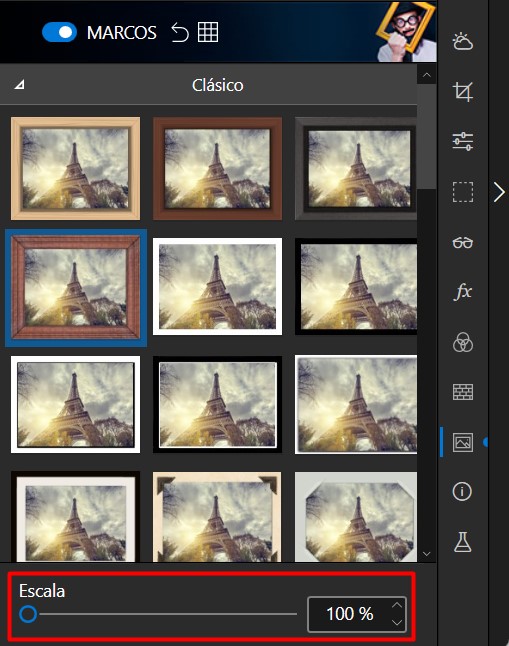The height and width of the screenshot is (646, 509).
Task: Increase Escala with the up stepper arrow
Action: click(396, 605)
